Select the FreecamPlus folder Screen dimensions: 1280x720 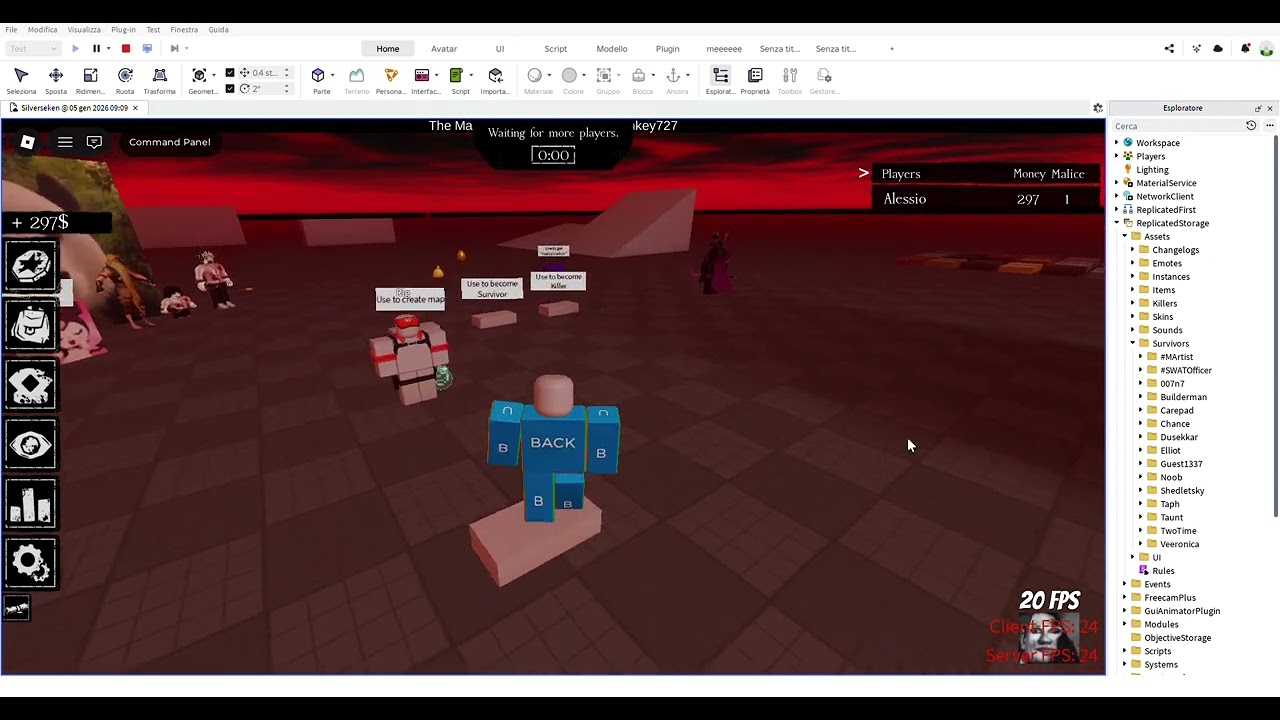pyautogui.click(x=1169, y=597)
